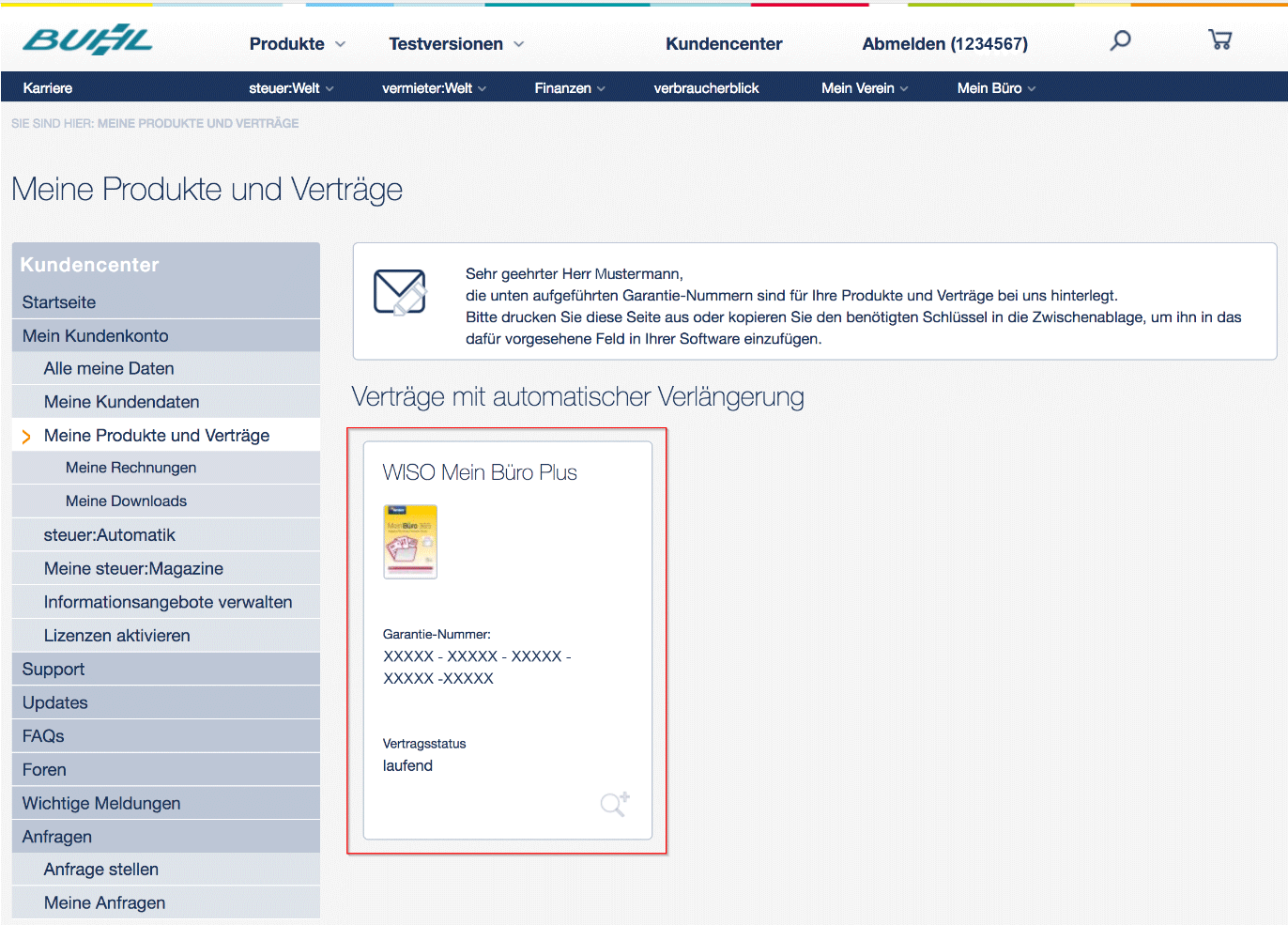Open Meine Anfragen
1288x925 pixels.
166,902
